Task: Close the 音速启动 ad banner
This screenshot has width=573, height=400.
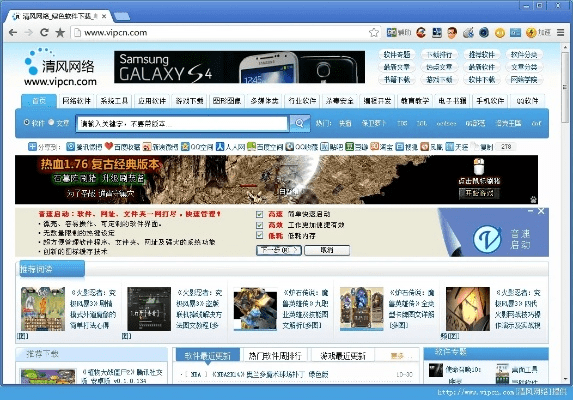Action: tap(541, 211)
